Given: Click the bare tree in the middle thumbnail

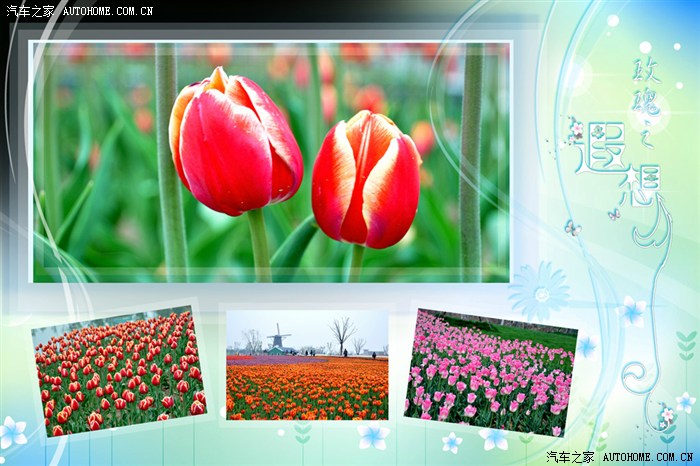Looking at the screenshot, I should 343,333.
